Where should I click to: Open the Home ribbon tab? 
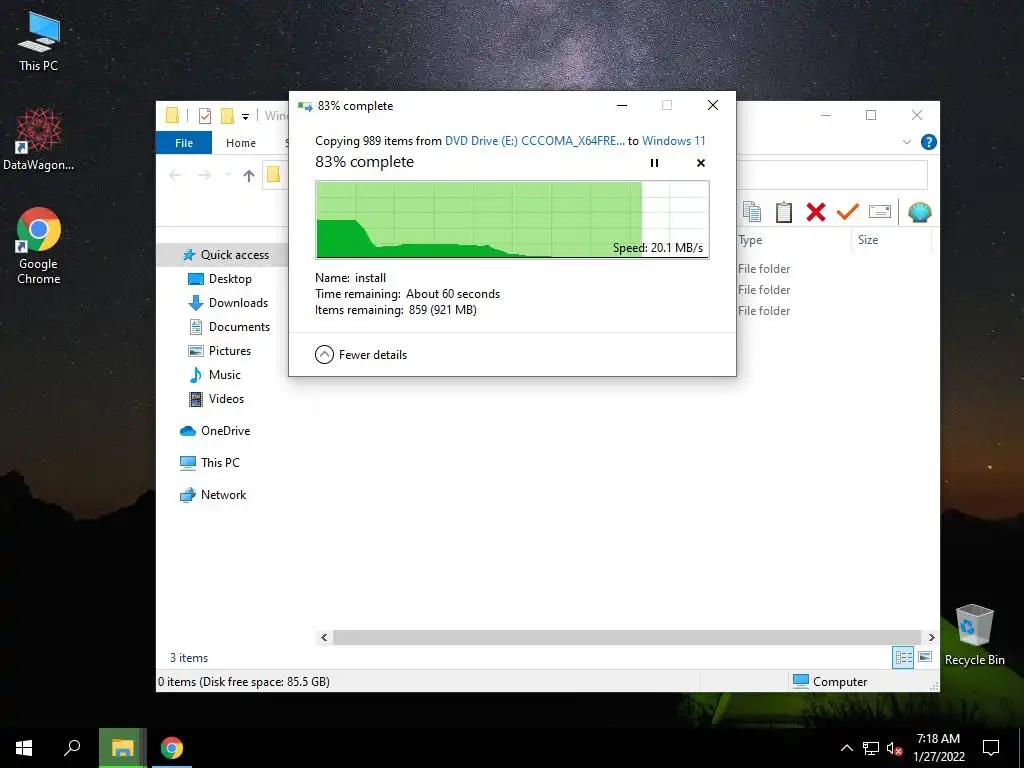240,143
